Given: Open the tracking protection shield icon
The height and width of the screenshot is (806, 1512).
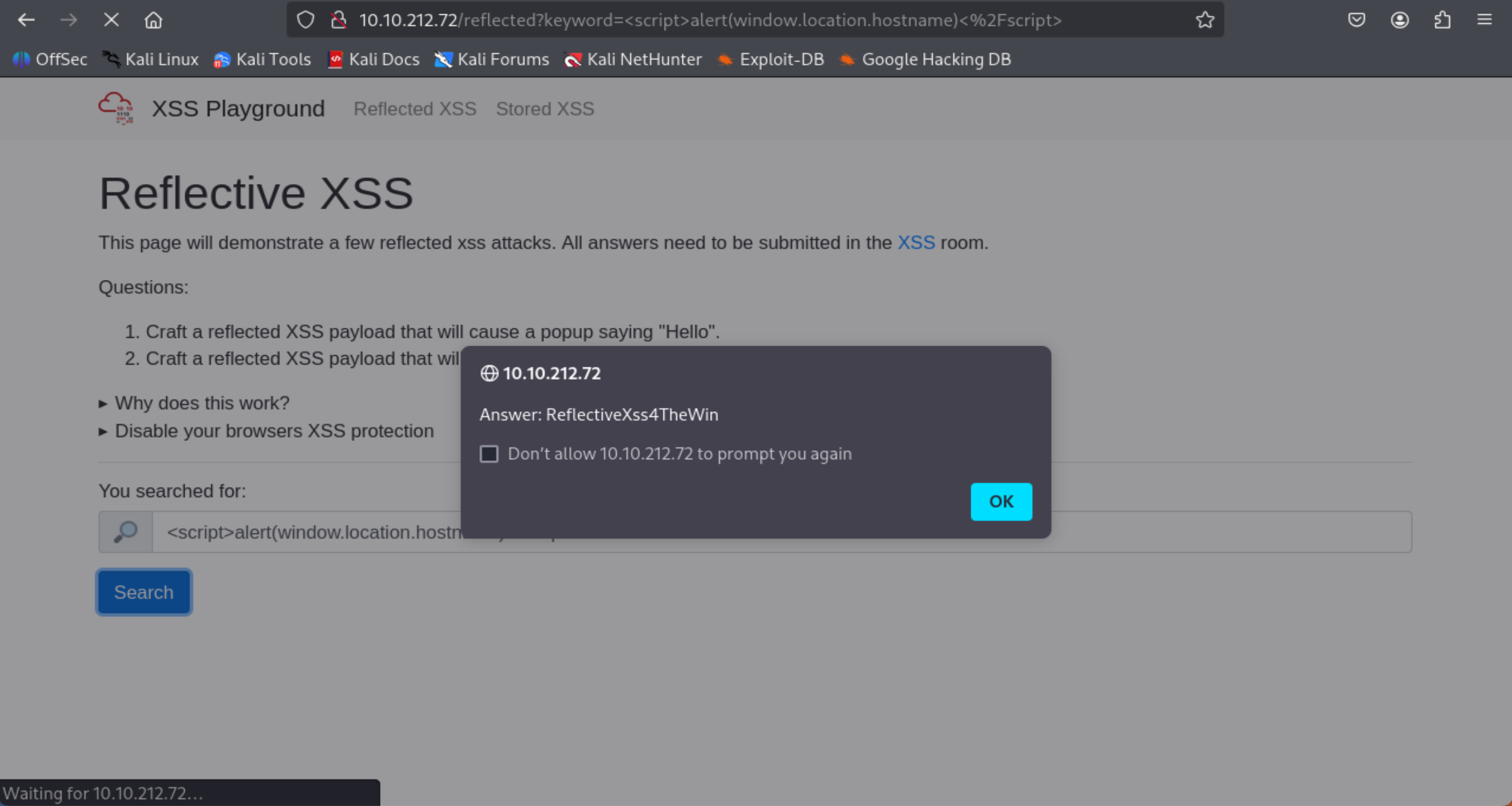Looking at the screenshot, I should coord(305,20).
